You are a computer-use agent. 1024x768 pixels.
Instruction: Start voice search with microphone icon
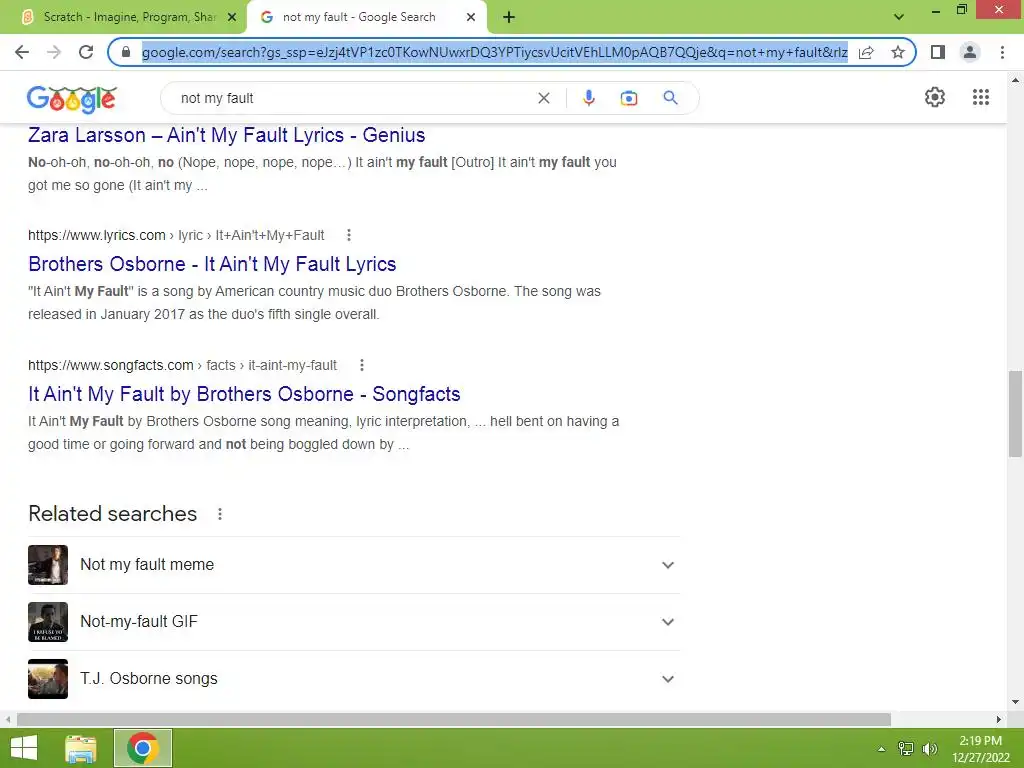pyautogui.click(x=588, y=98)
